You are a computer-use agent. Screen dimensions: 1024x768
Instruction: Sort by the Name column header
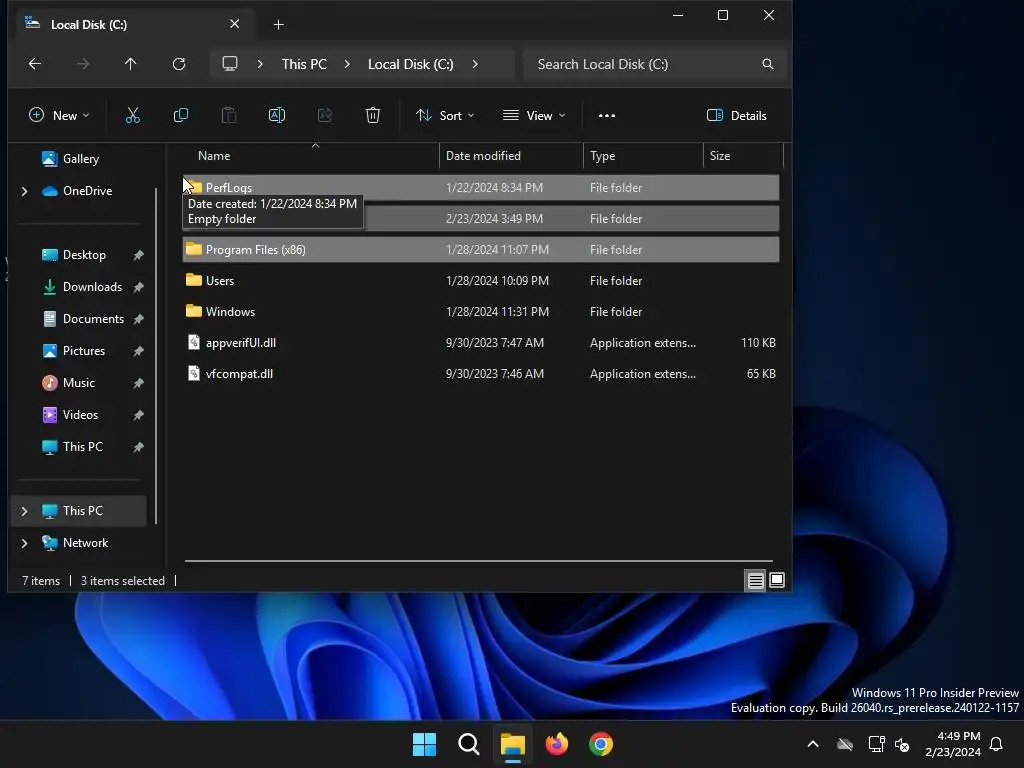(214, 156)
